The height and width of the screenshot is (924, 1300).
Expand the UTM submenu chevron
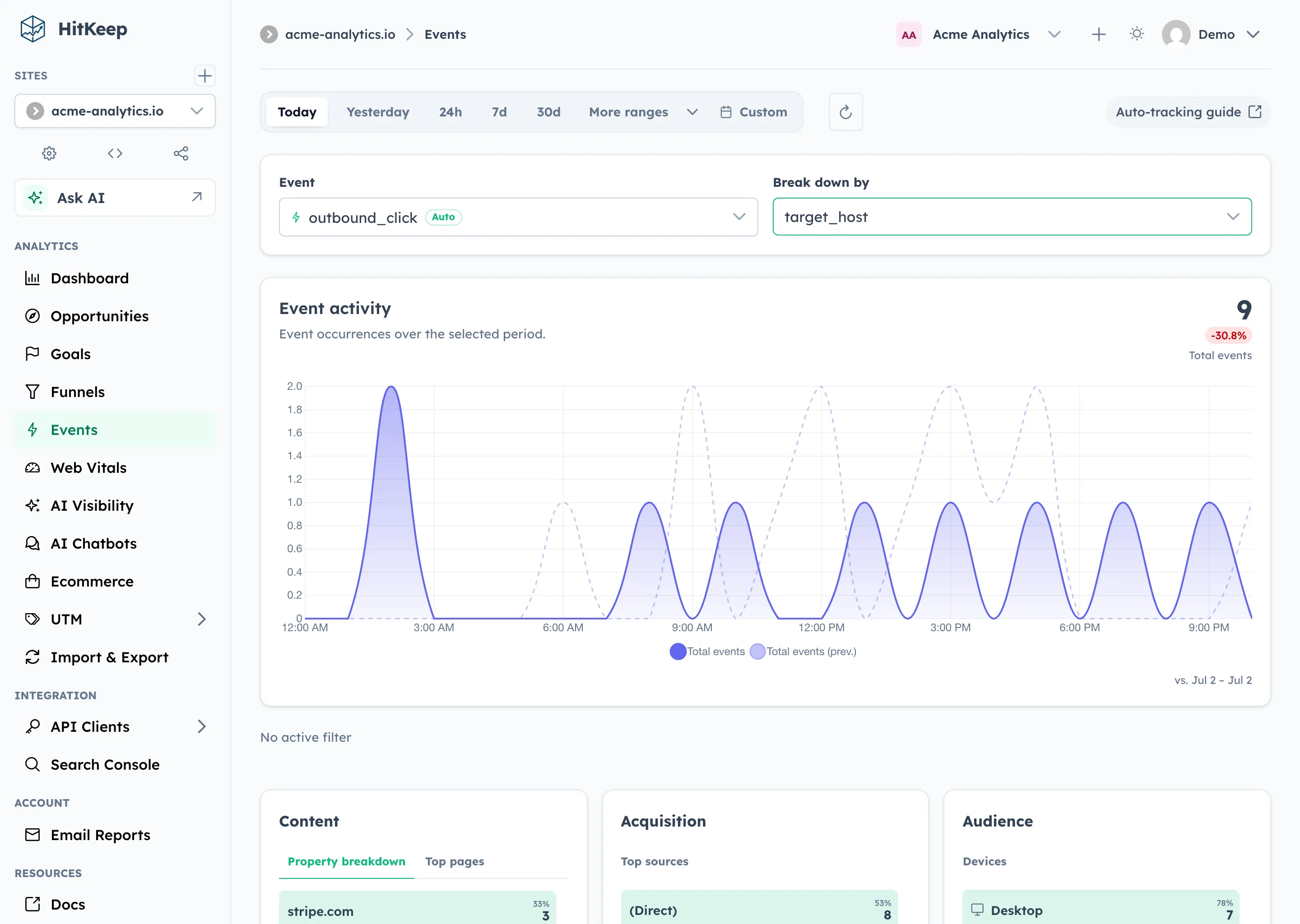pyautogui.click(x=201, y=619)
